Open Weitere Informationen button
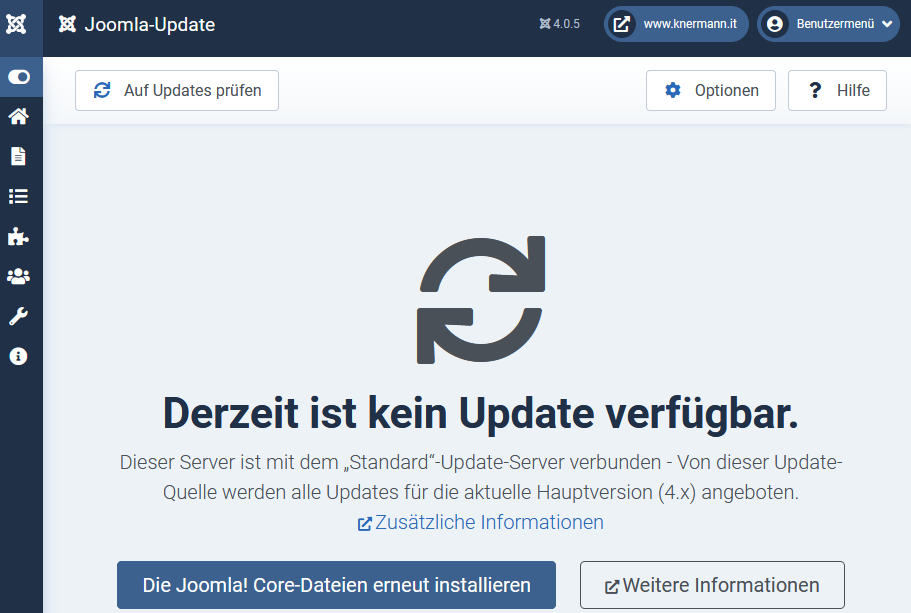The height and width of the screenshot is (613, 911). click(712, 585)
